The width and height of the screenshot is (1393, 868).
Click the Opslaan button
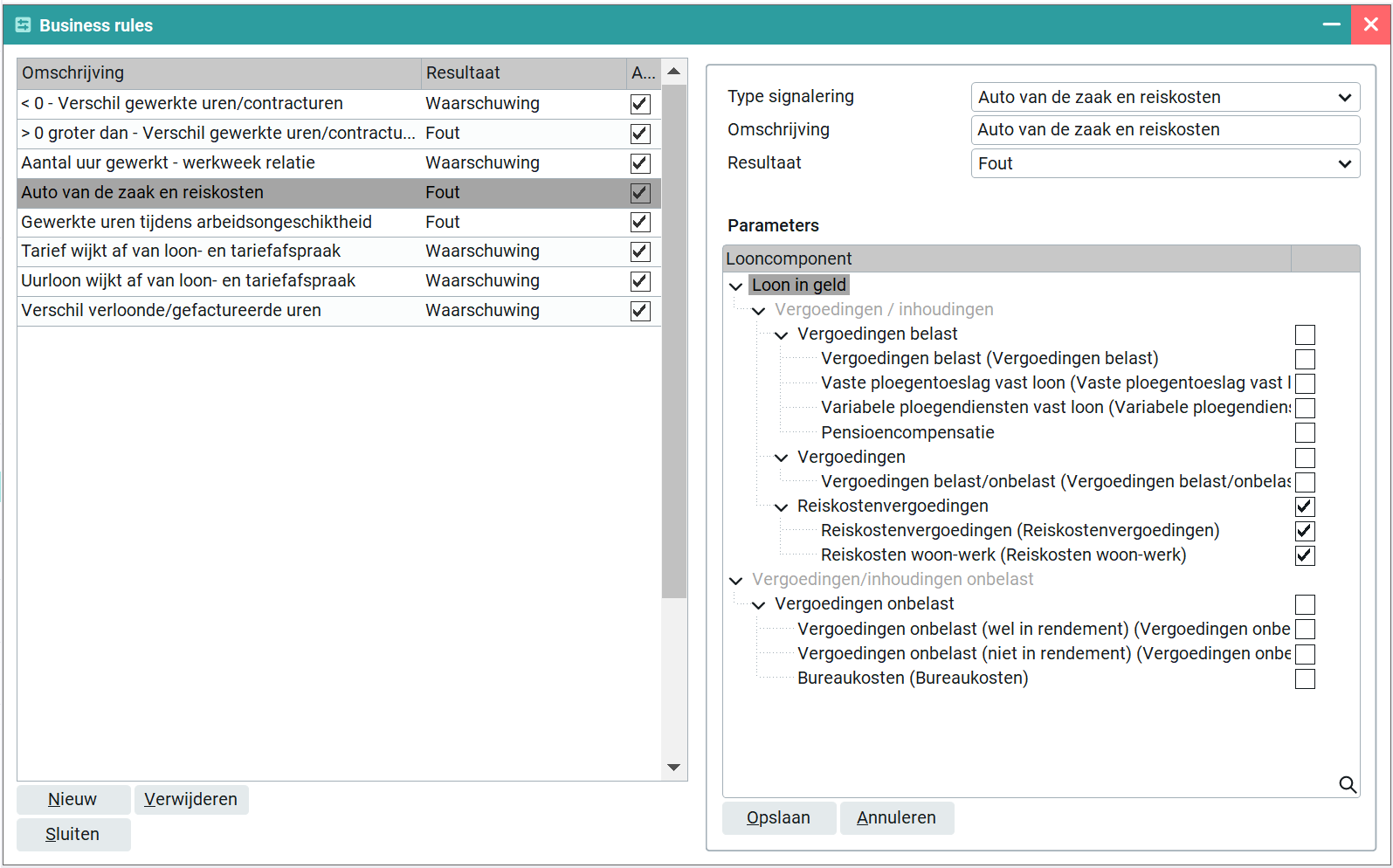click(778, 818)
